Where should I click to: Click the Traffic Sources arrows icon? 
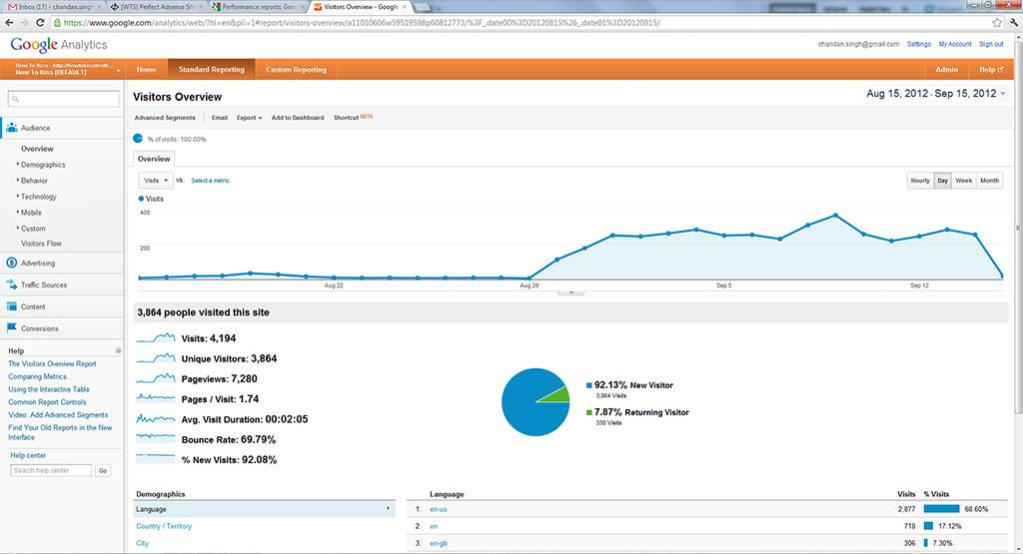[x=11, y=285]
